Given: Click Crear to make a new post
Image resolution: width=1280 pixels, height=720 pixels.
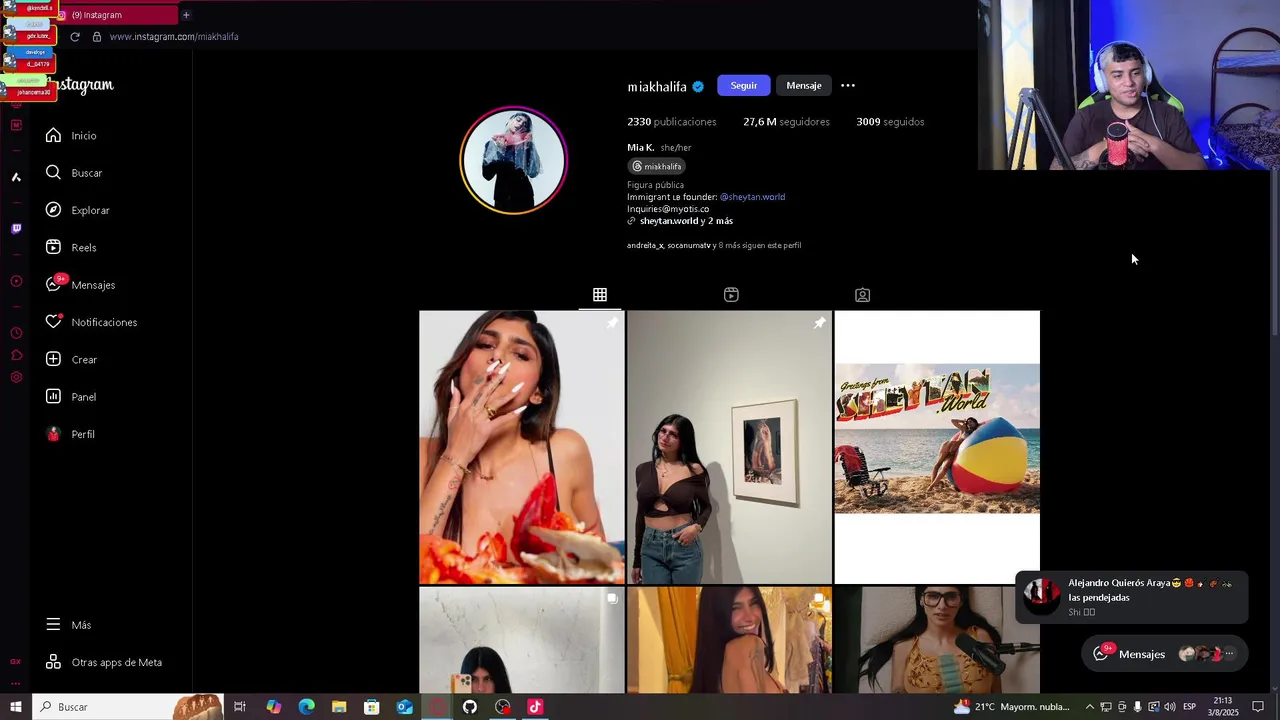Looking at the screenshot, I should [x=71, y=359].
